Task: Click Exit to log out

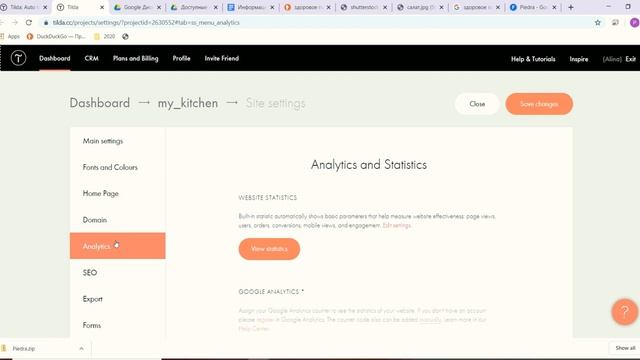Action: [x=631, y=59]
